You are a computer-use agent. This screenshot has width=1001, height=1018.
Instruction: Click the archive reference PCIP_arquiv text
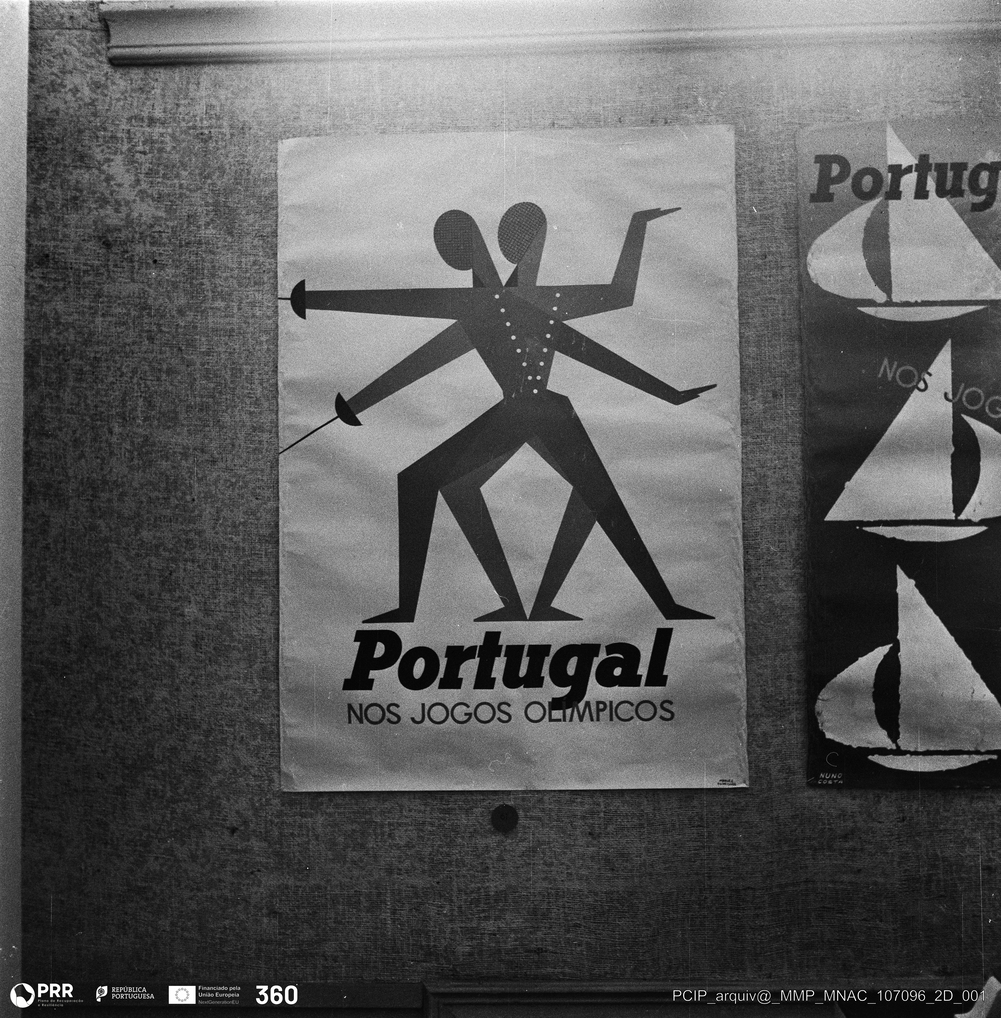point(828,995)
